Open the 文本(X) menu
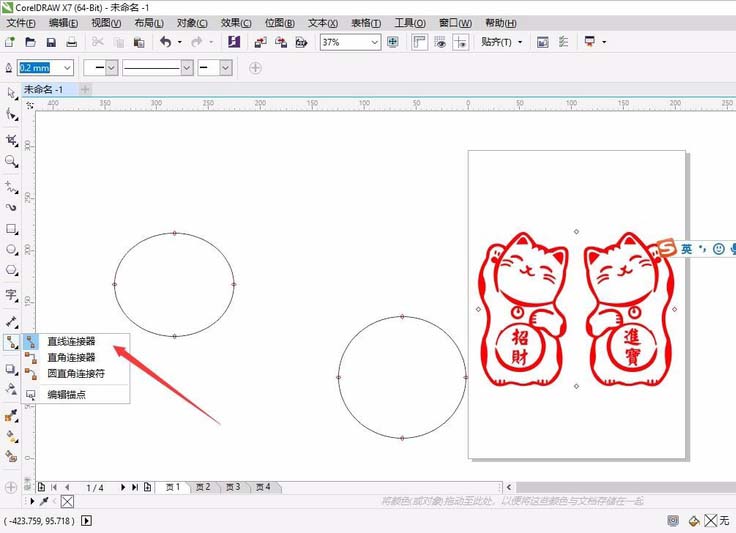The image size is (736, 533). click(322, 23)
